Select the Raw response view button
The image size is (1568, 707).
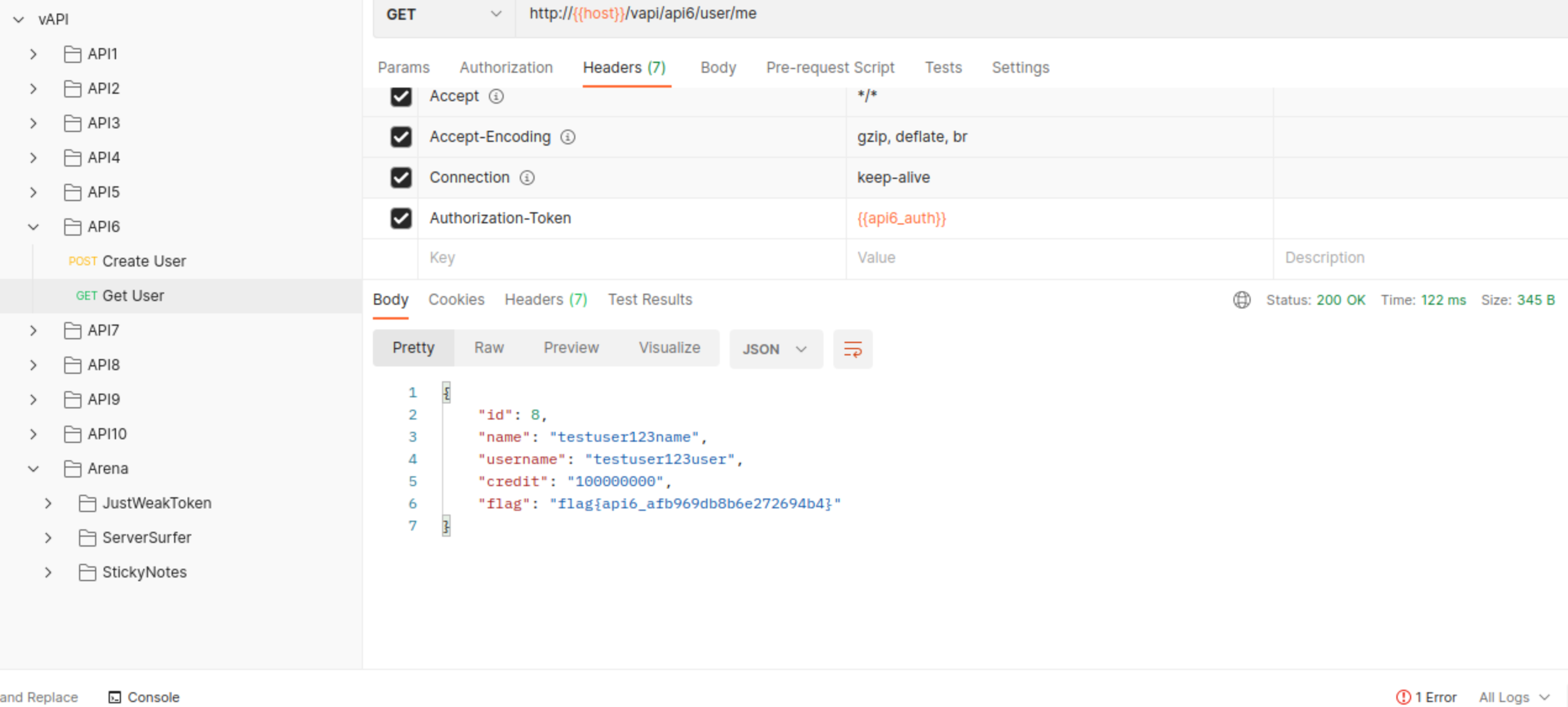tap(488, 348)
